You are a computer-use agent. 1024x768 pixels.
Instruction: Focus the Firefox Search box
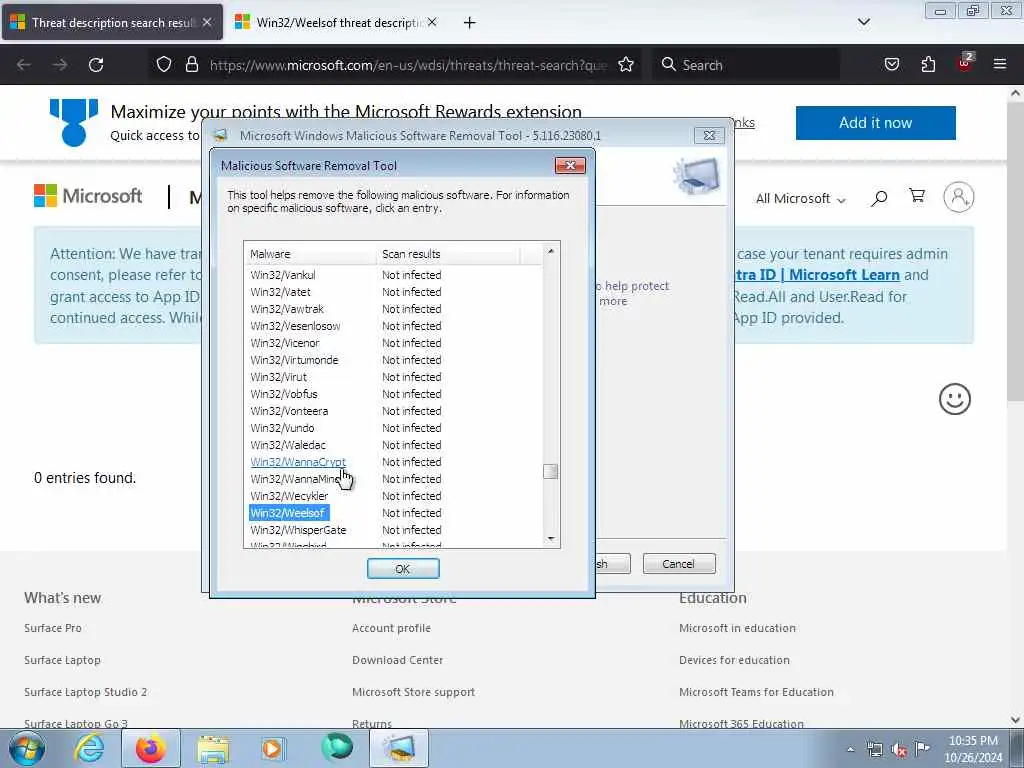(x=746, y=65)
